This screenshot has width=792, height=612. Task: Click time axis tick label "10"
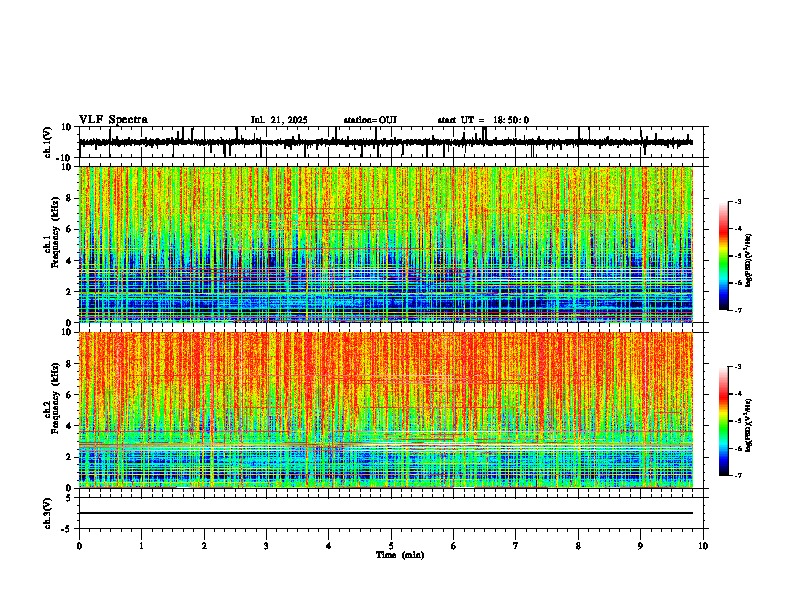coord(703,546)
